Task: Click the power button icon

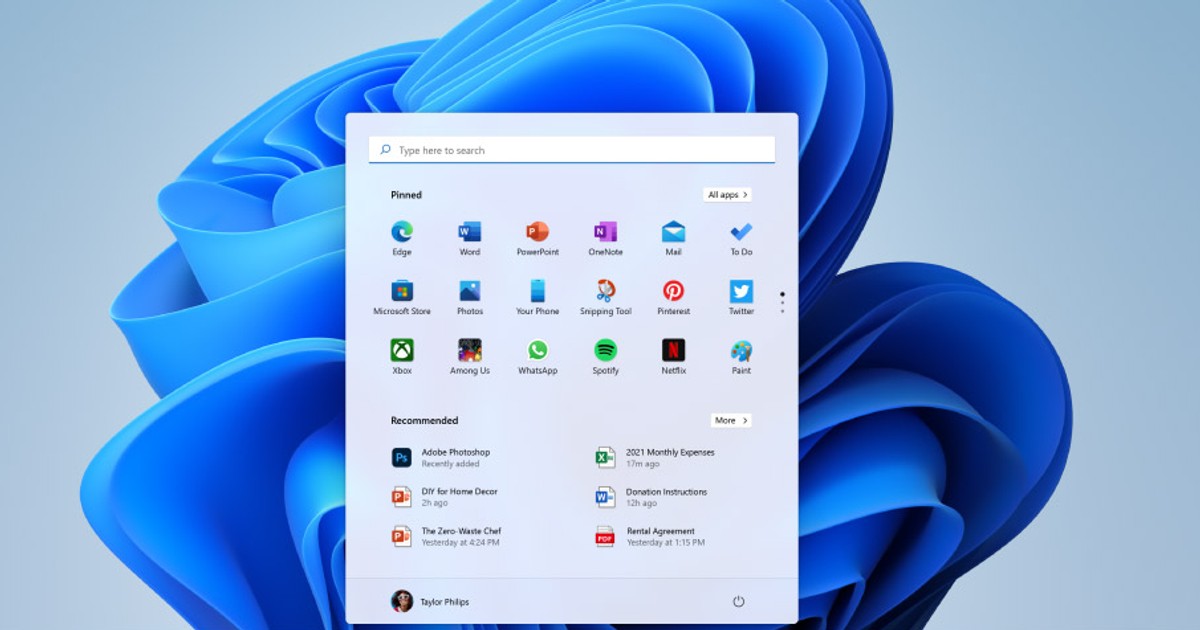Action: point(739,601)
